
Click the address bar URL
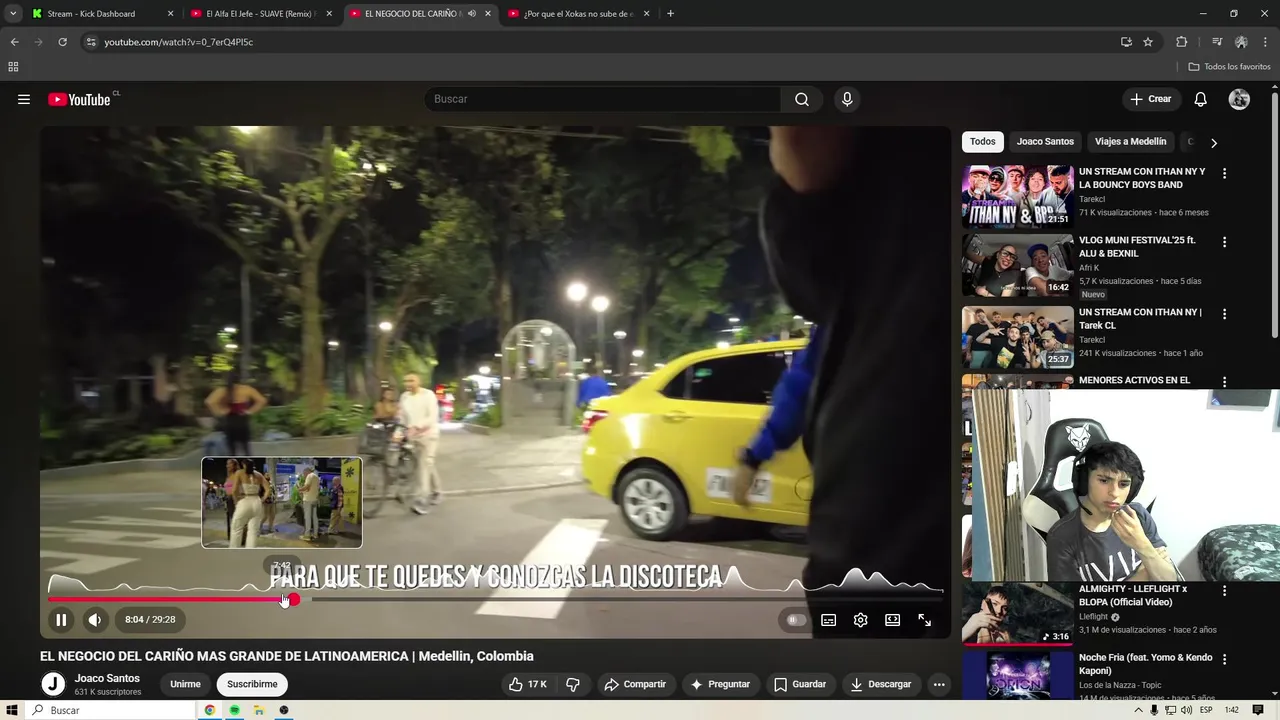pyautogui.click(x=179, y=42)
